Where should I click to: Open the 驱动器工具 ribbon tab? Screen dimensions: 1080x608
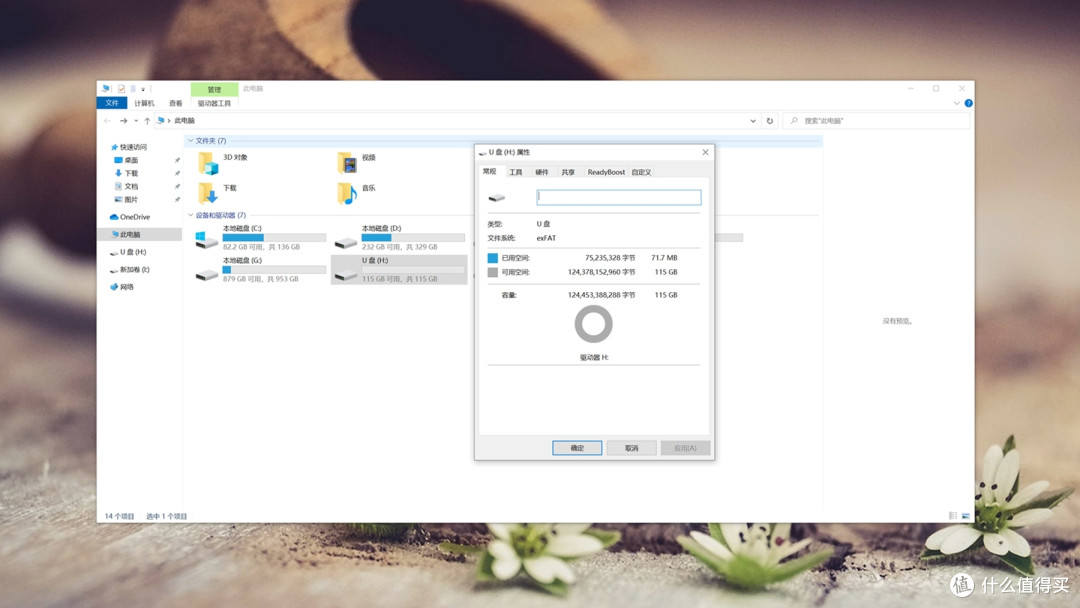214,103
